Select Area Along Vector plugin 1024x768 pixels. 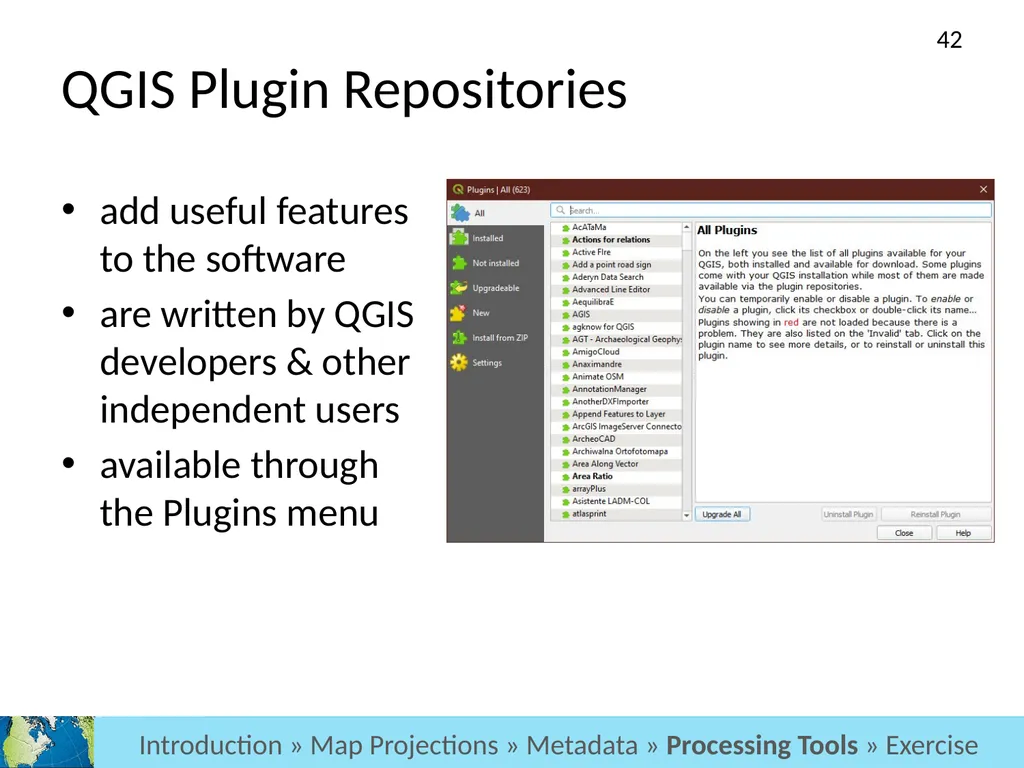(616, 464)
